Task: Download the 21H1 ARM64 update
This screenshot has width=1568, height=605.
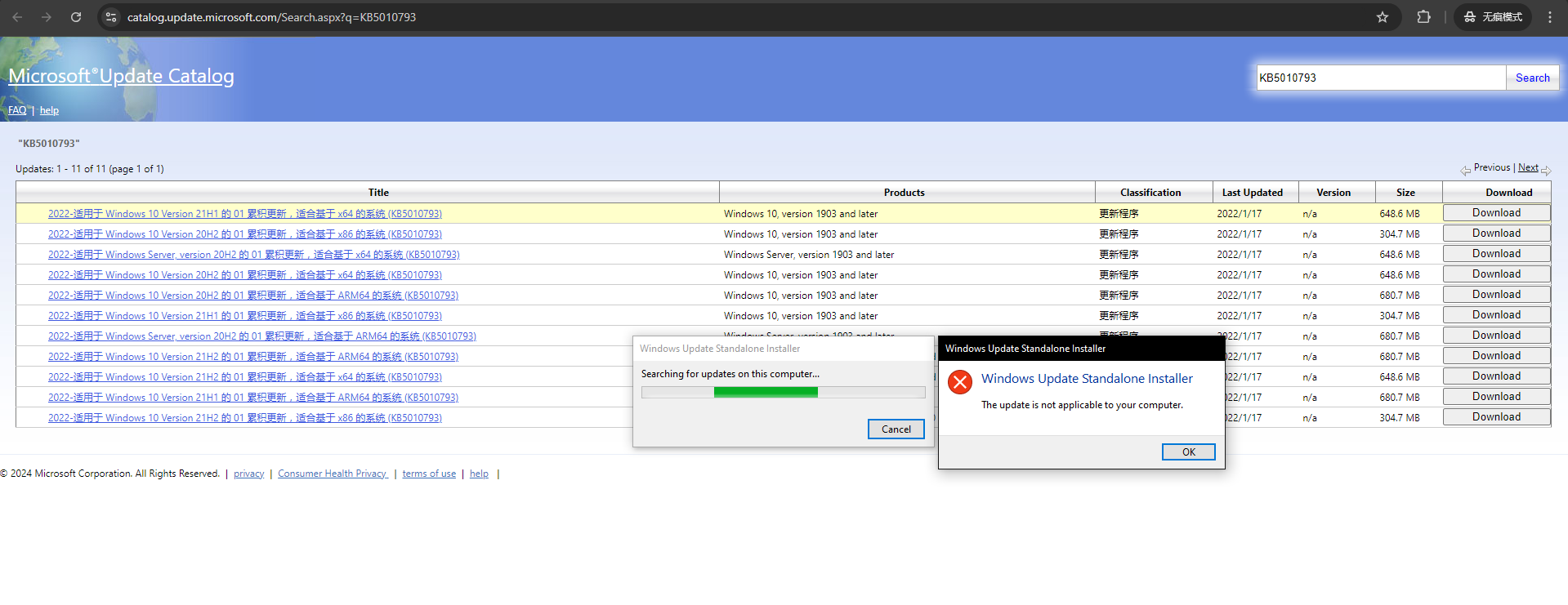Action: tap(1496, 397)
